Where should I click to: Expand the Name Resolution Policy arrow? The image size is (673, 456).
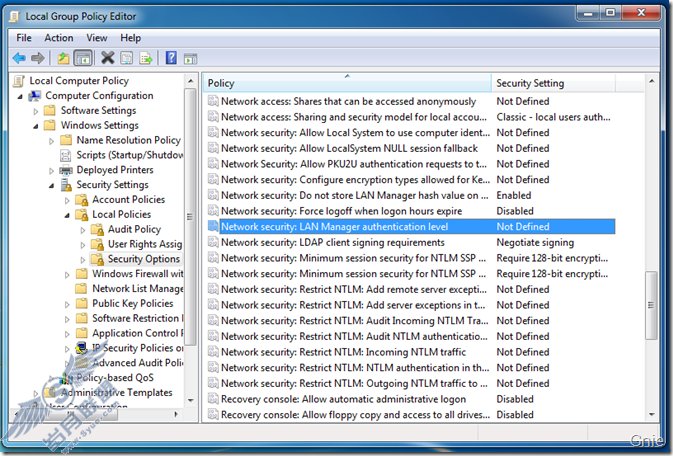click(51, 141)
